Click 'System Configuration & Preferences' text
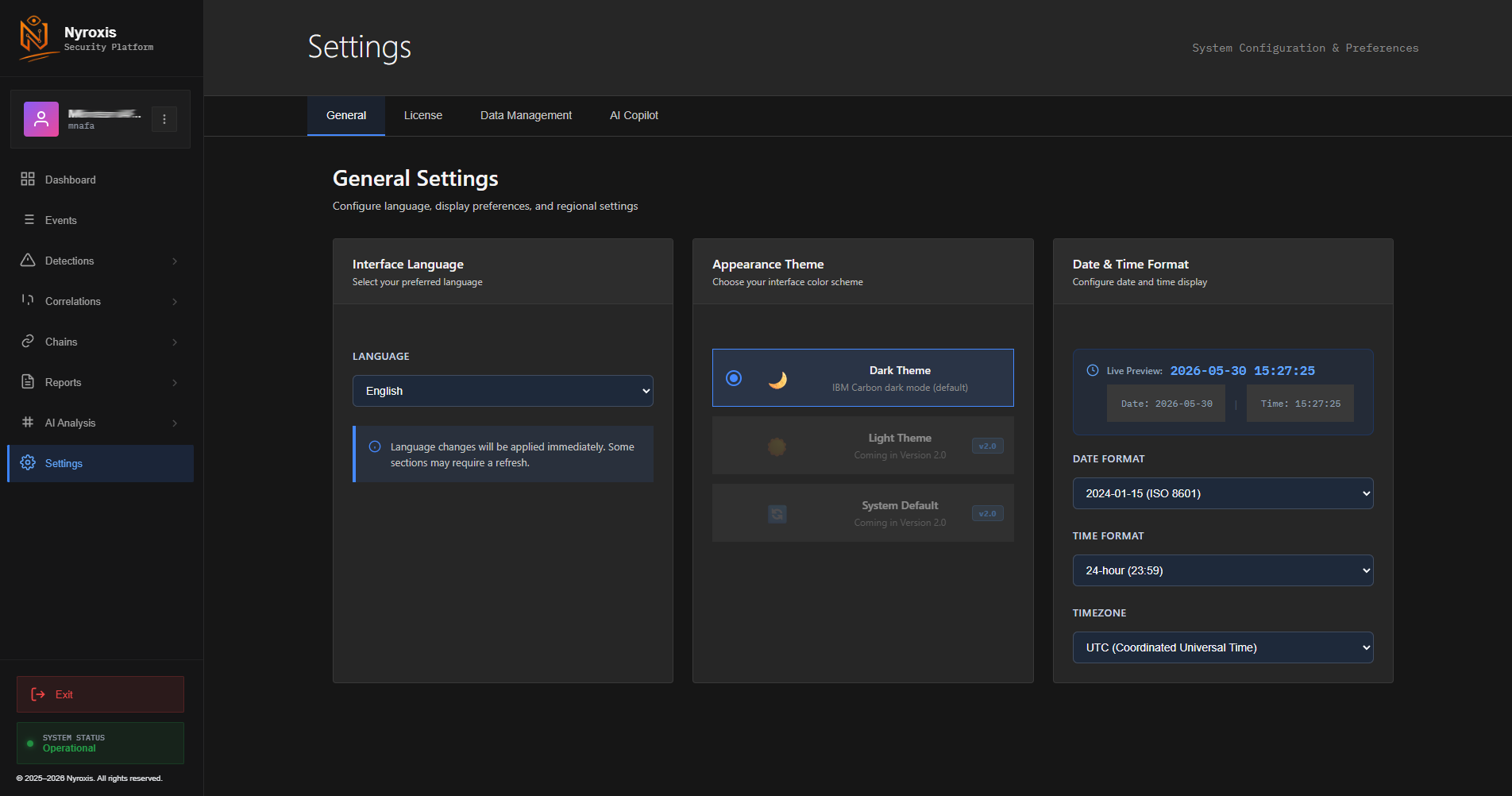 point(1305,48)
